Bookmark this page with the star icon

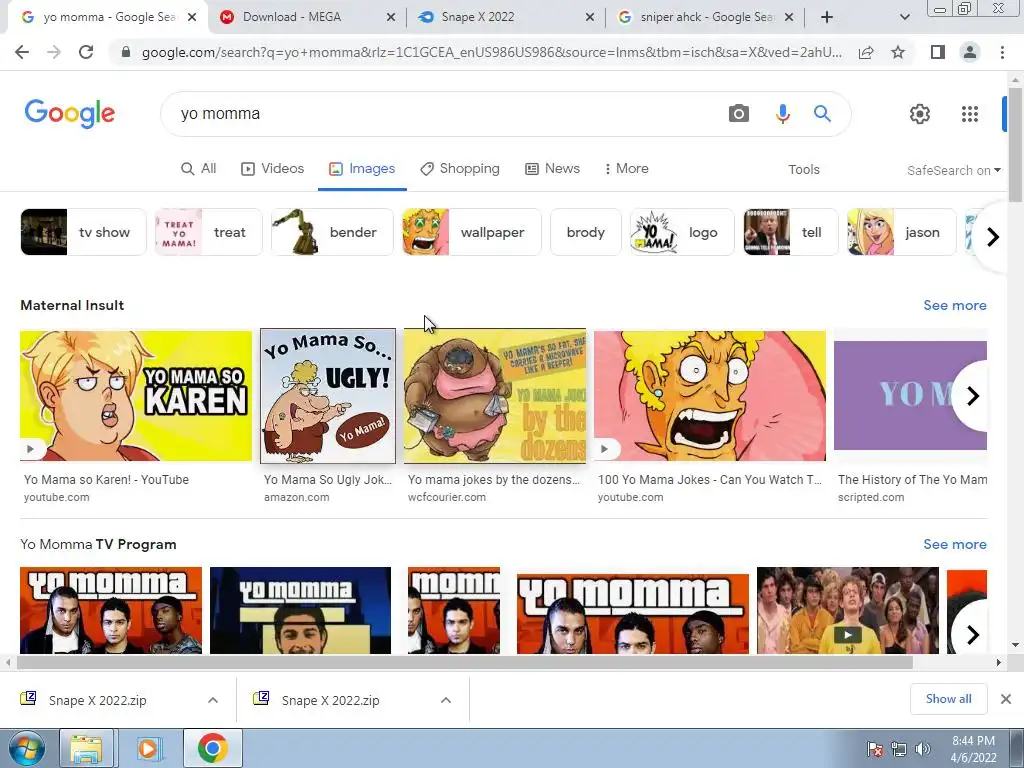(898, 52)
